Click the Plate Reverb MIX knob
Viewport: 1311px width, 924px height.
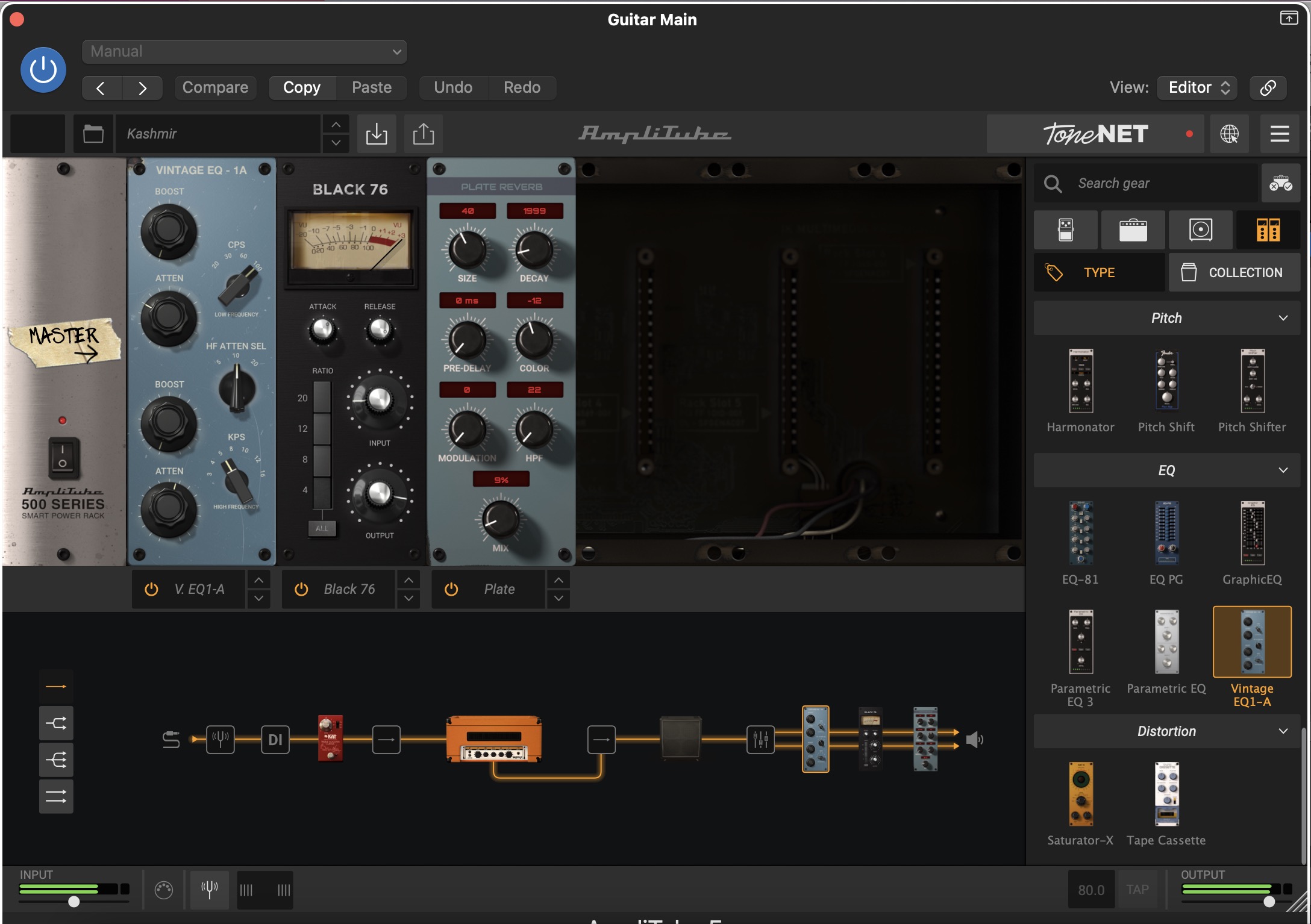(501, 519)
